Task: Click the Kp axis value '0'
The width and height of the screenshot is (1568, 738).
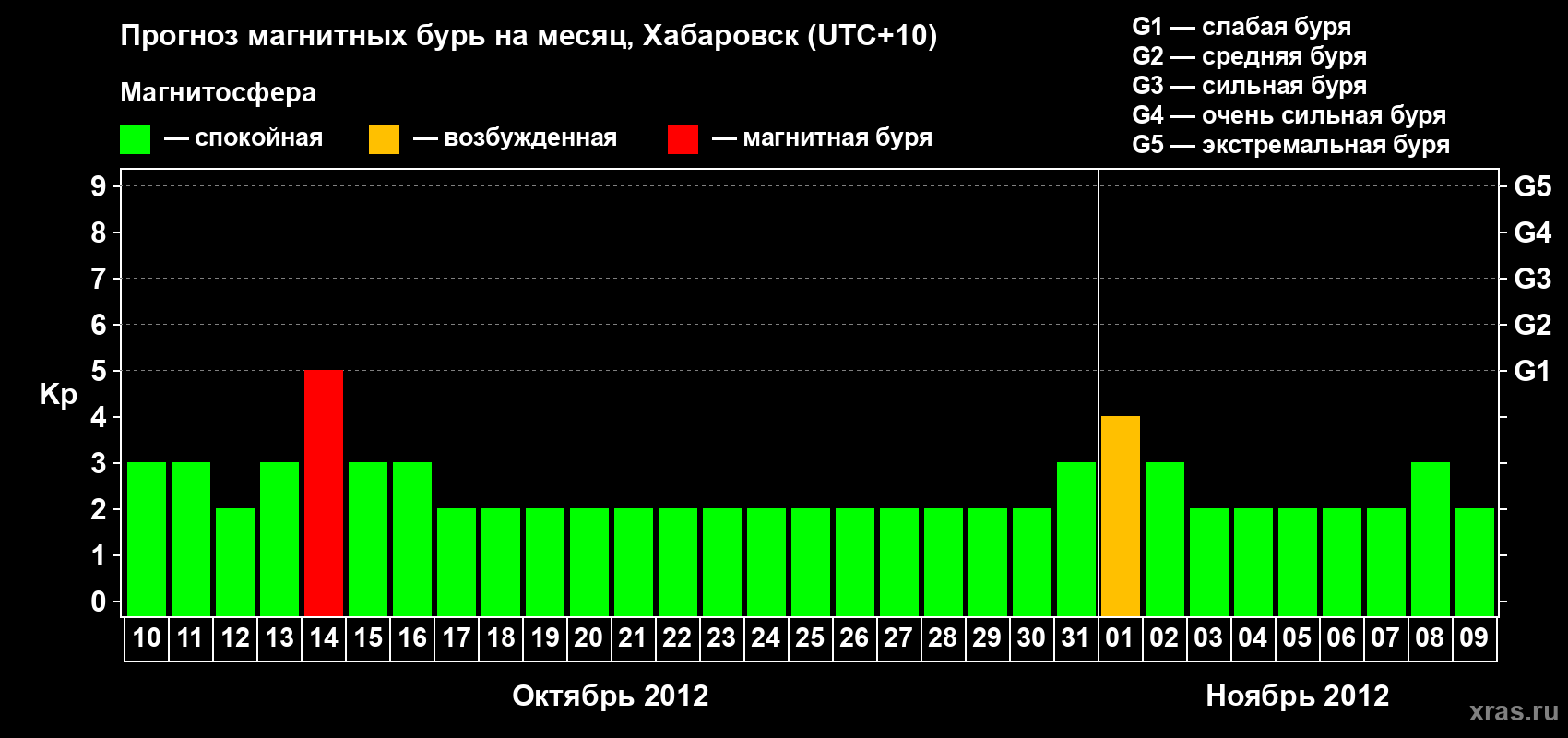Action: pyautogui.click(x=99, y=601)
